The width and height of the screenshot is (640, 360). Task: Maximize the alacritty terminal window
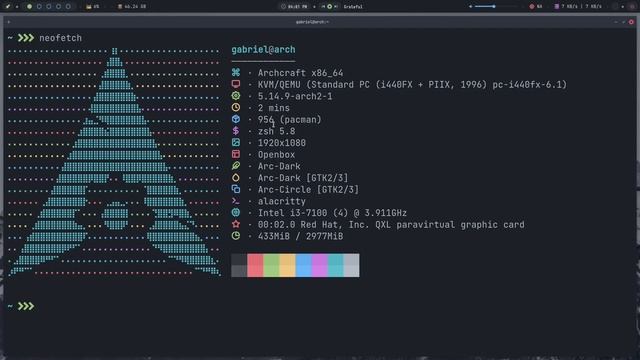point(624,22)
